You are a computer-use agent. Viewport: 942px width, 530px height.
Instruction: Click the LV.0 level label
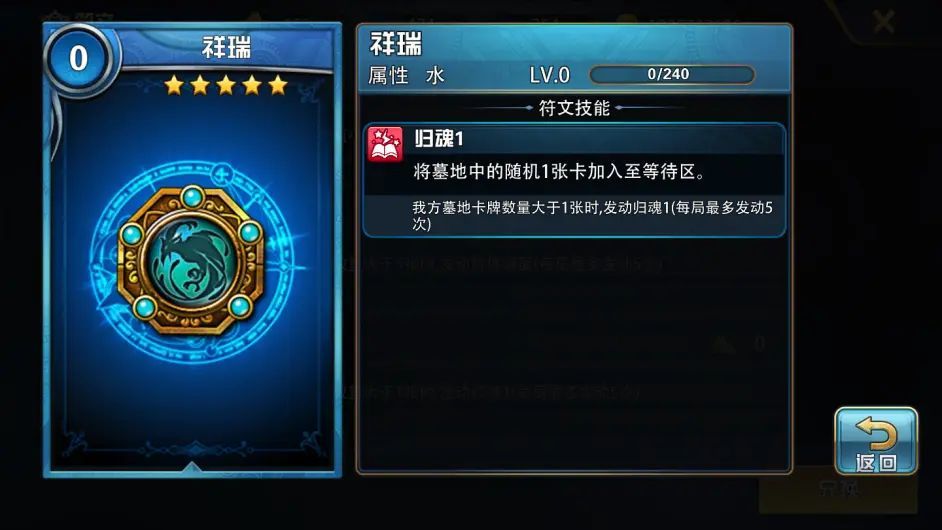[549, 76]
